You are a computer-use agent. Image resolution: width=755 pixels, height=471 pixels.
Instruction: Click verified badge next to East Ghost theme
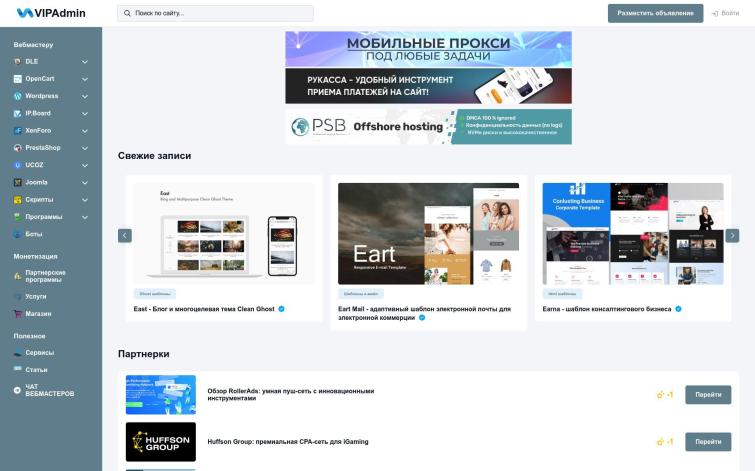coord(282,309)
